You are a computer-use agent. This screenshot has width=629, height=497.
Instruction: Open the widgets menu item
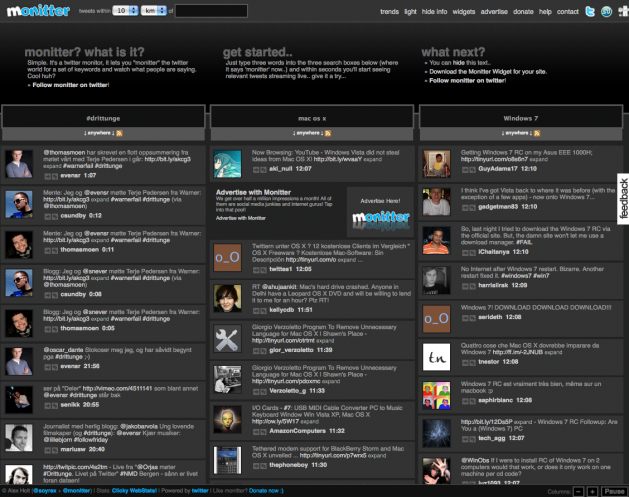click(x=464, y=12)
